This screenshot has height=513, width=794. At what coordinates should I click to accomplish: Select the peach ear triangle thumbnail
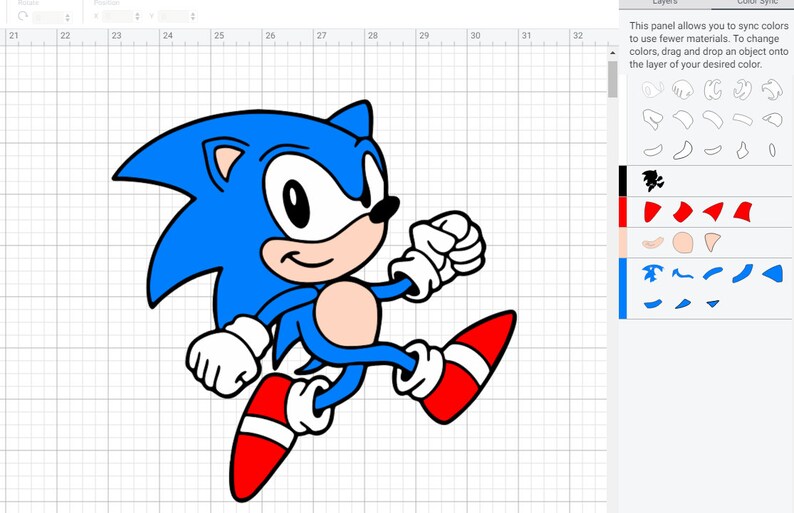(712, 242)
